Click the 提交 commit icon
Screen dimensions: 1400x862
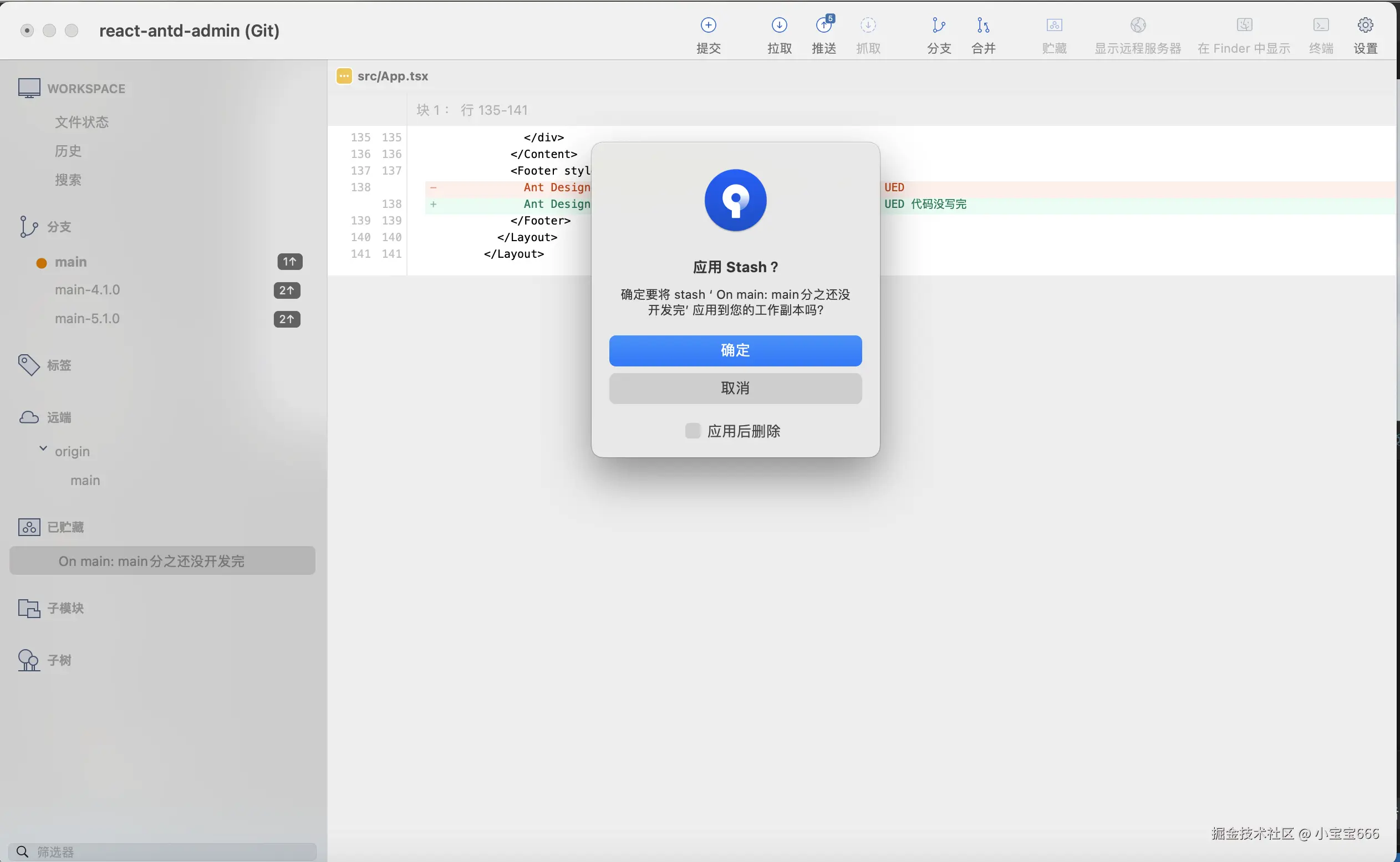708,25
